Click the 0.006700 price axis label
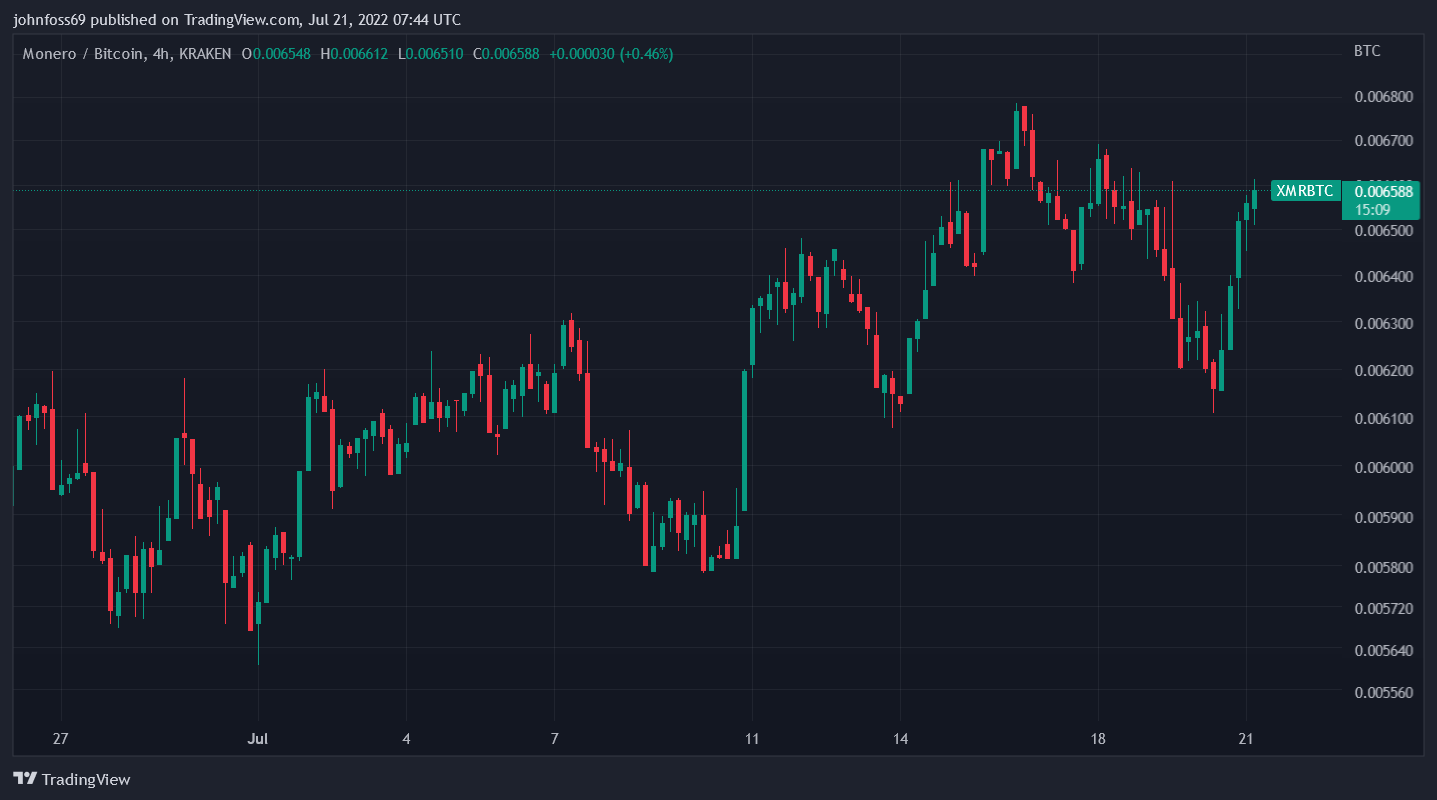 [1384, 141]
